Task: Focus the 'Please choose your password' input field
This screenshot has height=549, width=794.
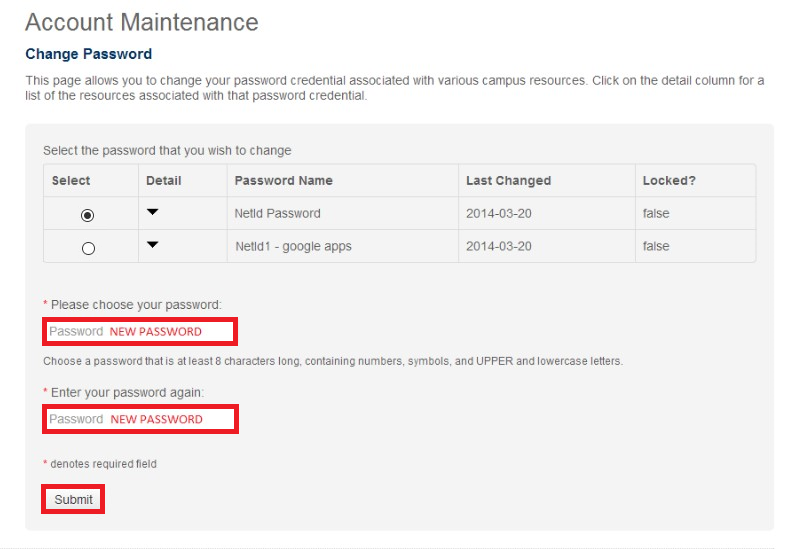Action: point(139,332)
